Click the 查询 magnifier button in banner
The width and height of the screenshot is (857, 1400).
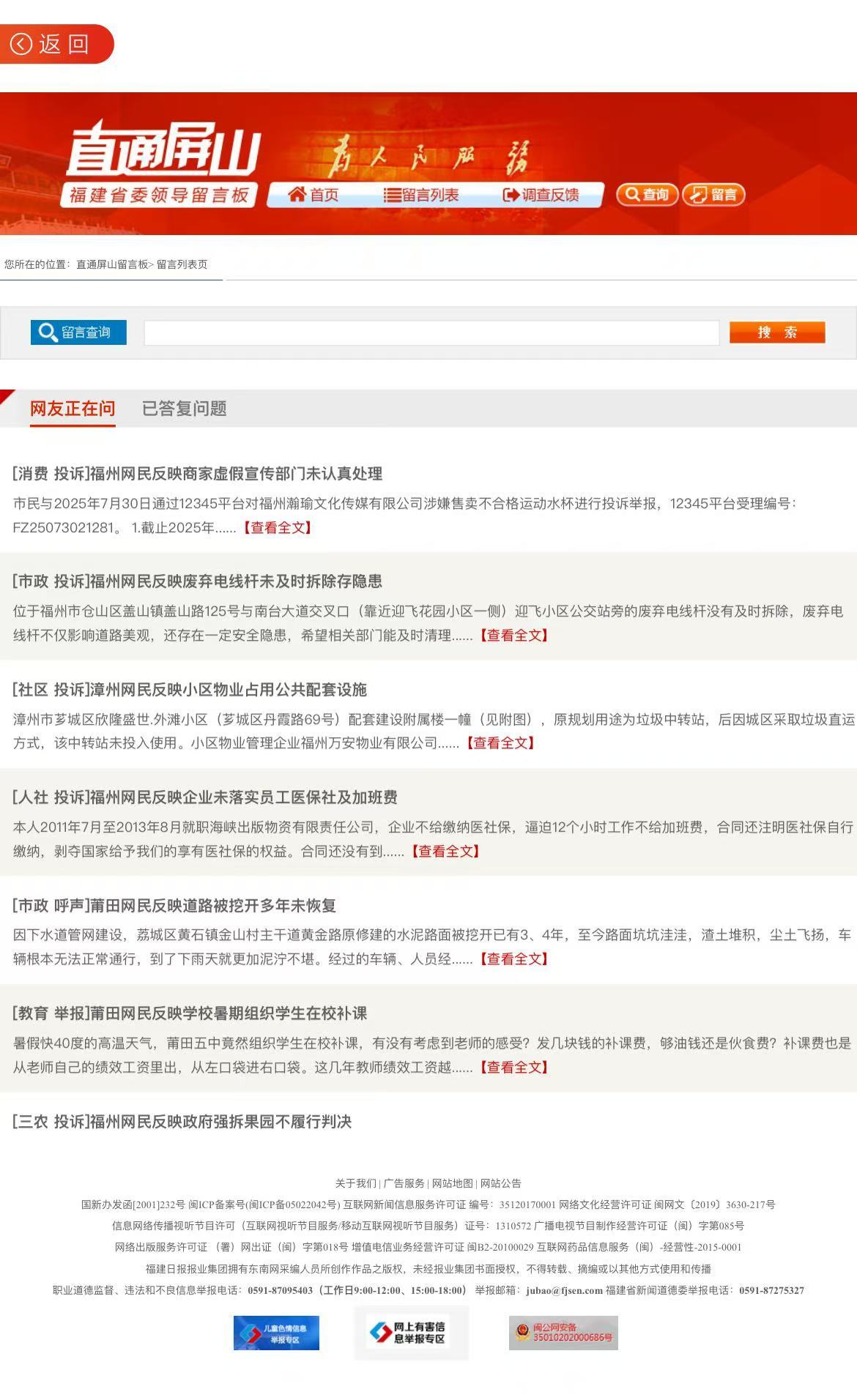click(x=647, y=195)
